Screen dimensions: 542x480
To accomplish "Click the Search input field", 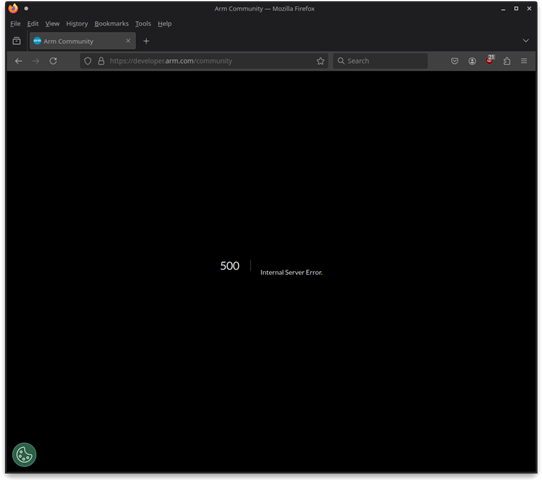I will click(380, 61).
